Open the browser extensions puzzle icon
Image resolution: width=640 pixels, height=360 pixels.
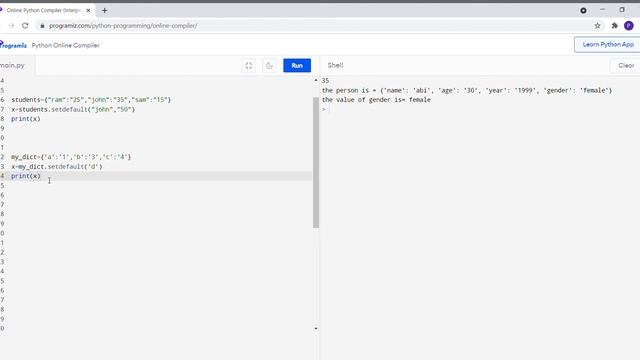pyautogui.click(x=614, y=26)
